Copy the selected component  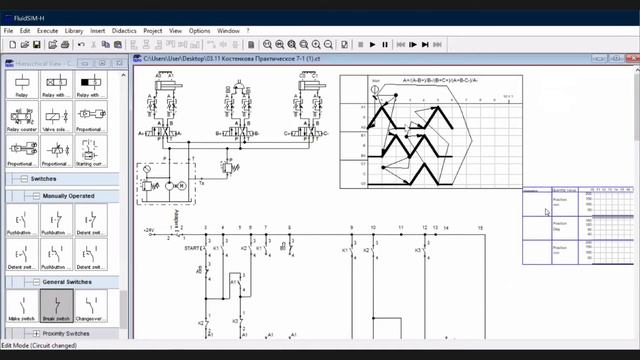click(x=105, y=44)
